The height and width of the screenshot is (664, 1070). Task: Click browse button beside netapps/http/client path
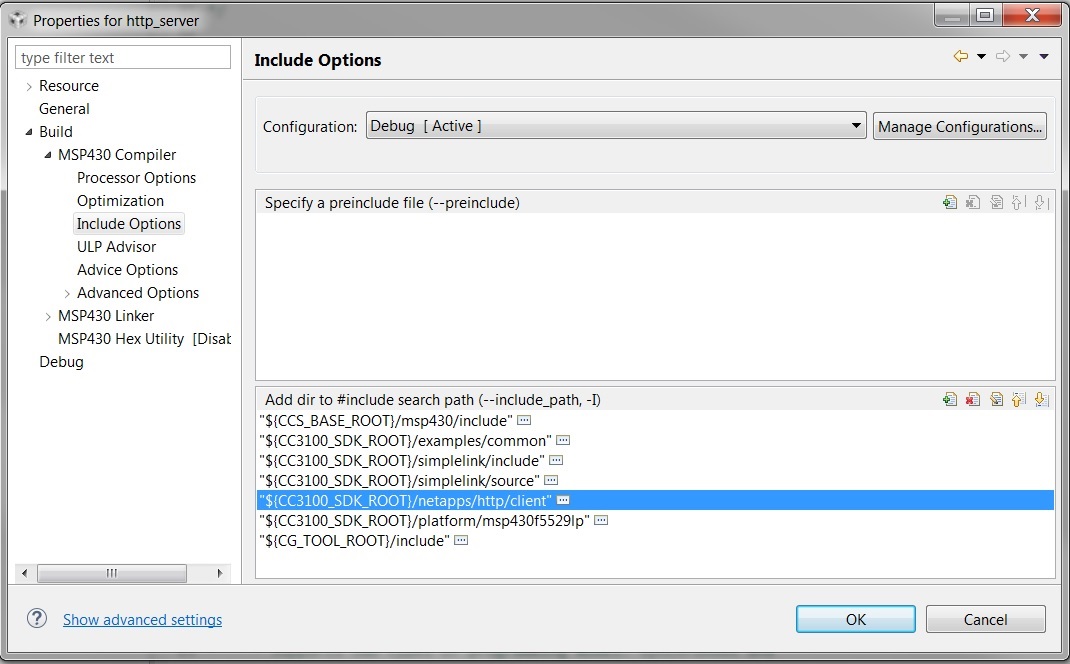coord(563,500)
